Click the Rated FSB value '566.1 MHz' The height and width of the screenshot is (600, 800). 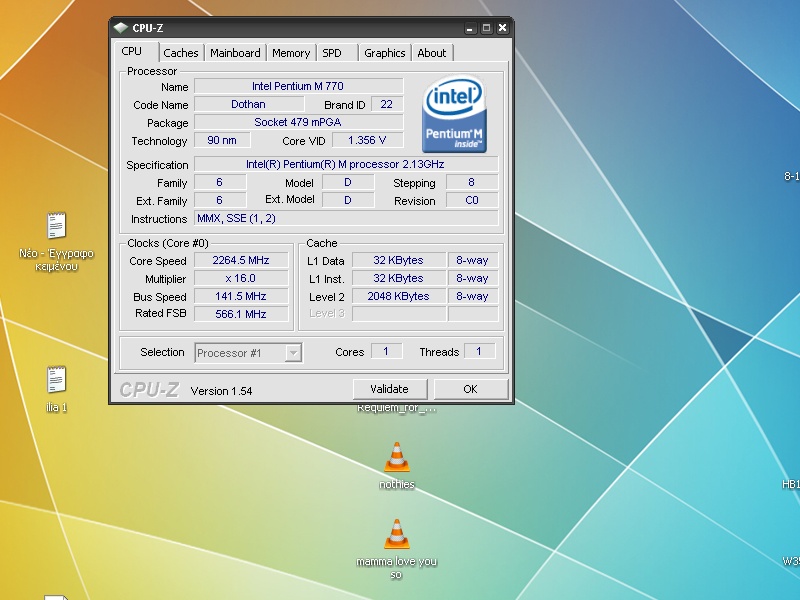tap(241, 314)
